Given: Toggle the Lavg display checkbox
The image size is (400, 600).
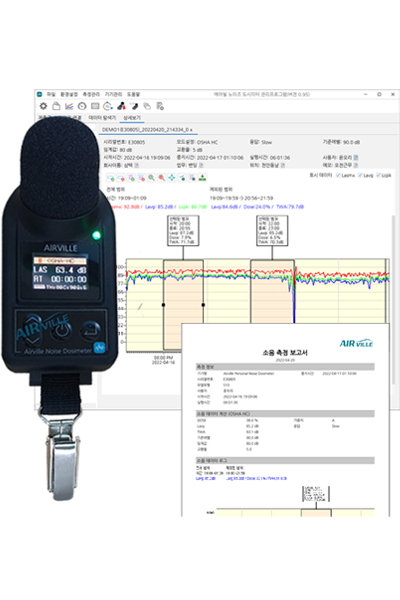Looking at the screenshot, I should [x=360, y=175].
